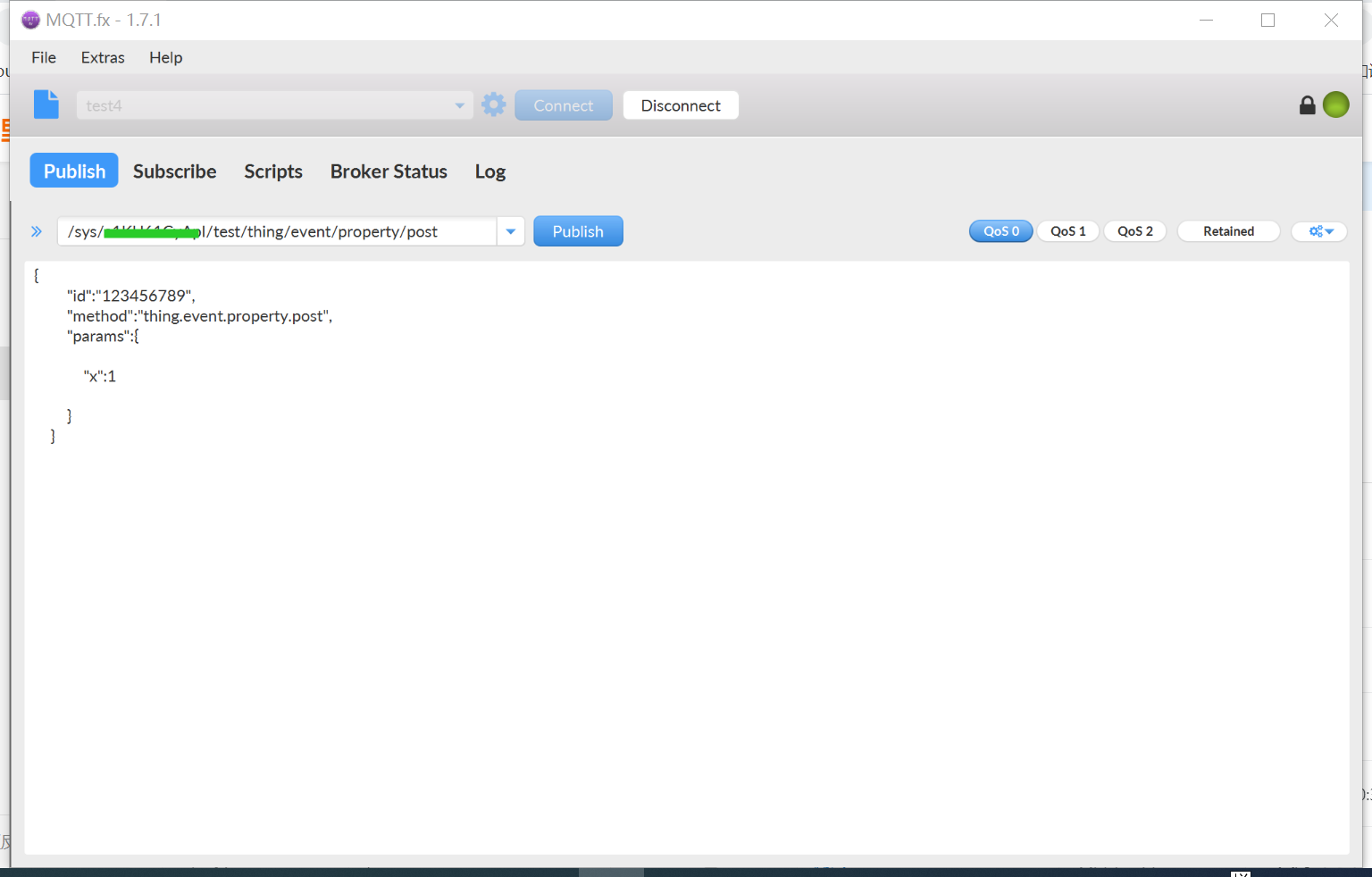Switch to the Log tab

pos(490,171)
